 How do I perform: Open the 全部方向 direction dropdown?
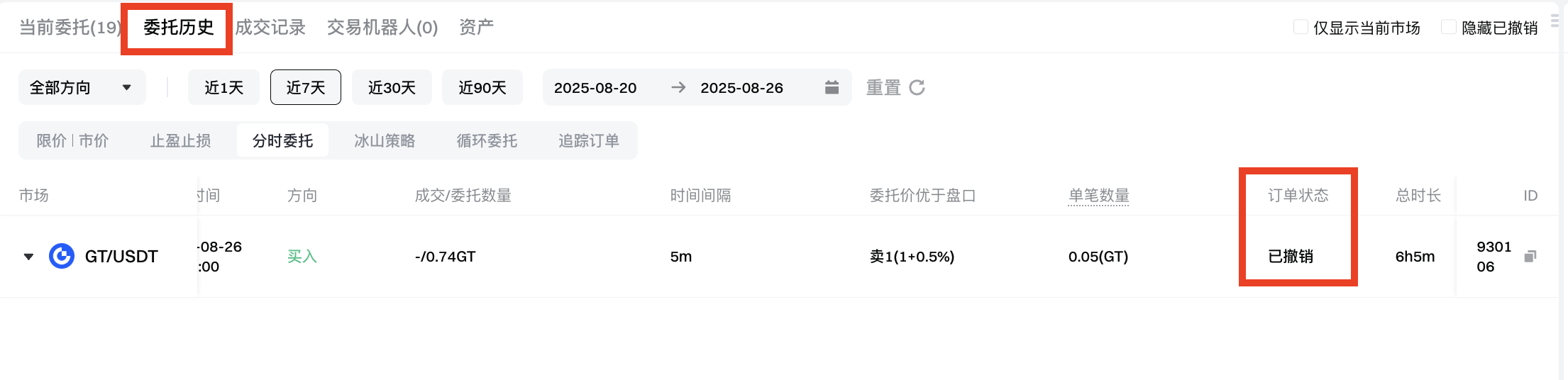pos(82,87)
